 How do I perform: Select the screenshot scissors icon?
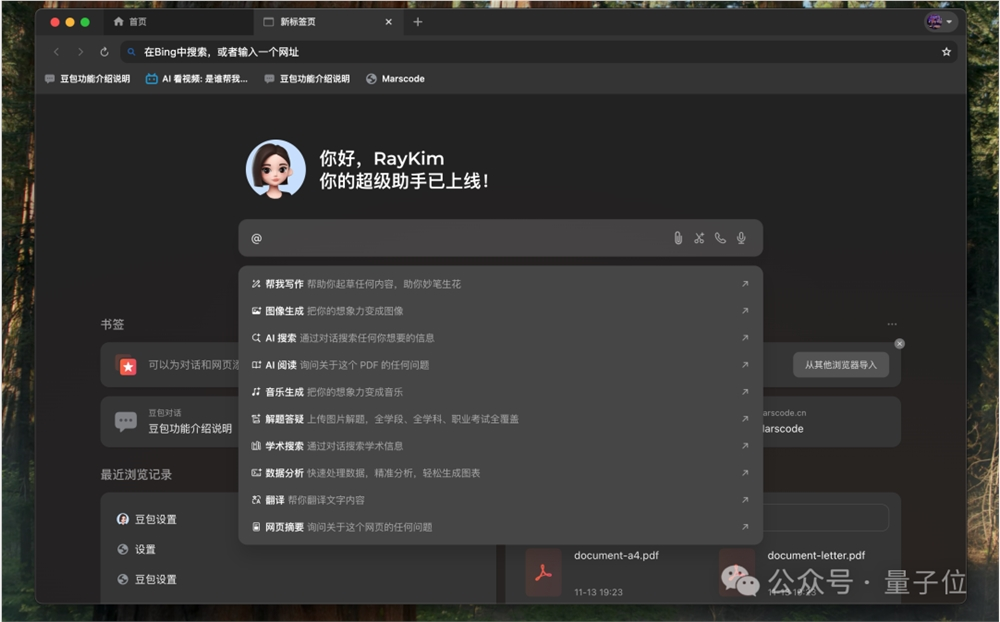point(698,238)
